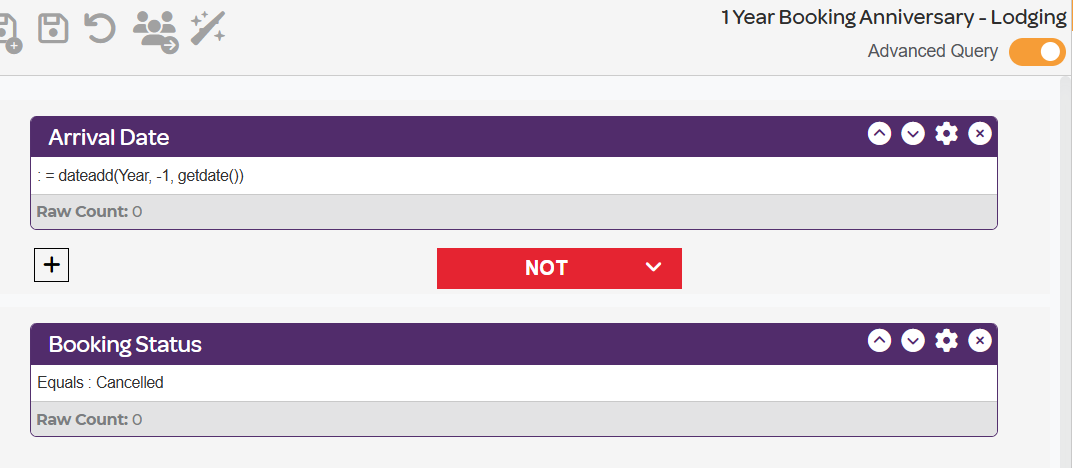Image resolution: width=1073 pixels, height=468 pixels.
Task: Remove the Arrival Date criteria block
Action: (x=980, y=133)
